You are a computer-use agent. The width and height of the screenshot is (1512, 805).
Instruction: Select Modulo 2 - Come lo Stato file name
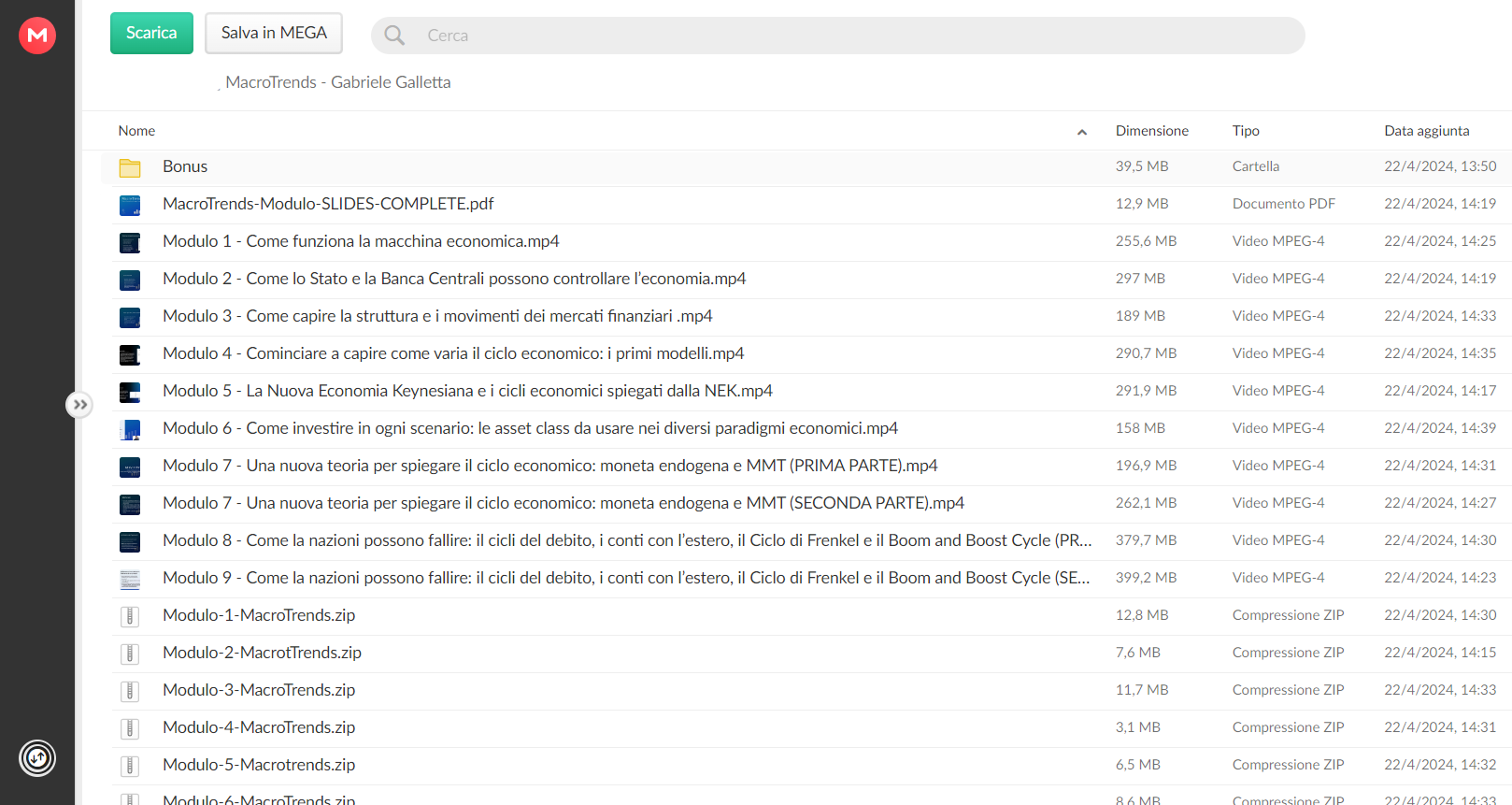tap(454, 279)
